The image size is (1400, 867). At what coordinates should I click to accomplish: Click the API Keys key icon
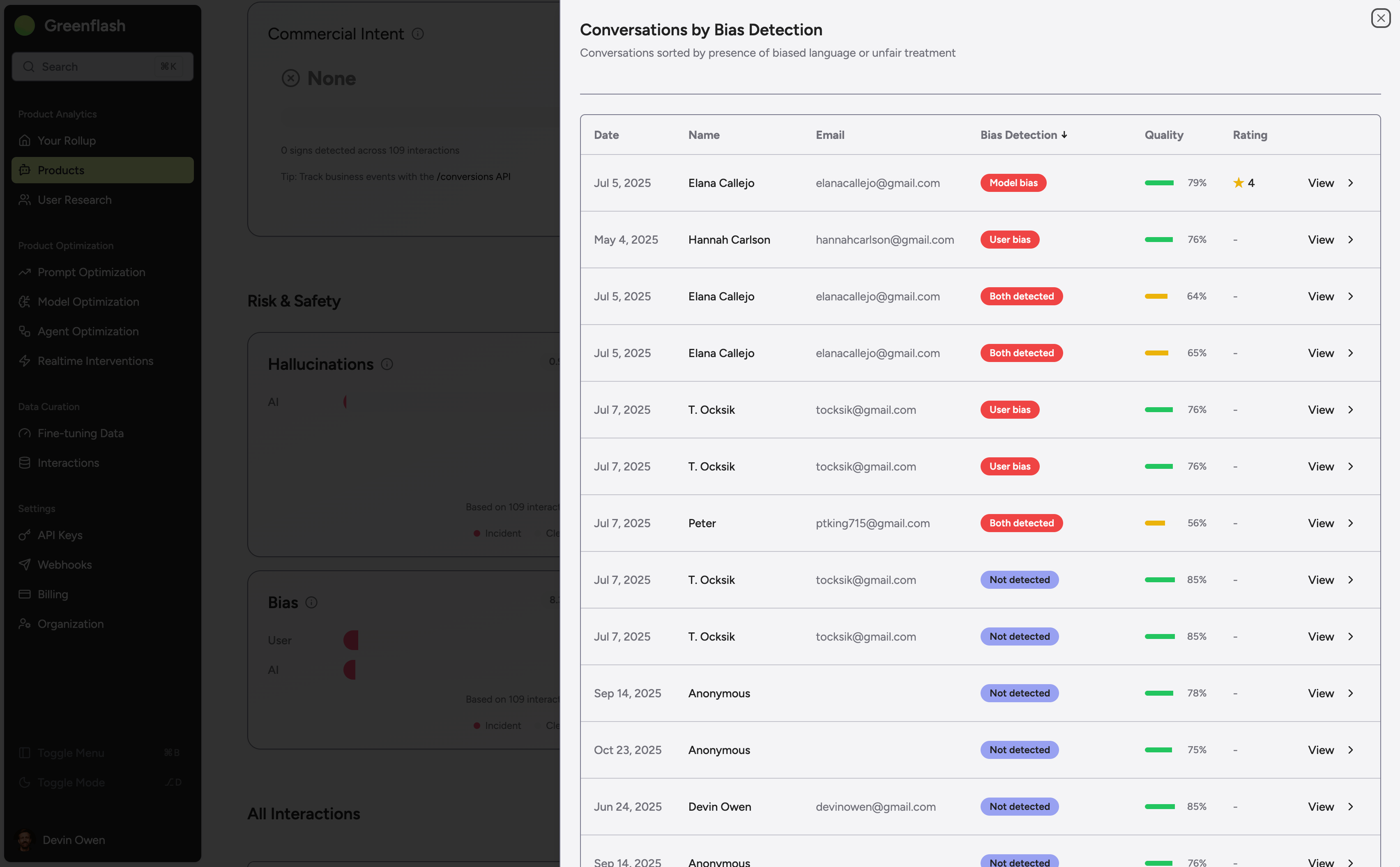click(25, 535)
